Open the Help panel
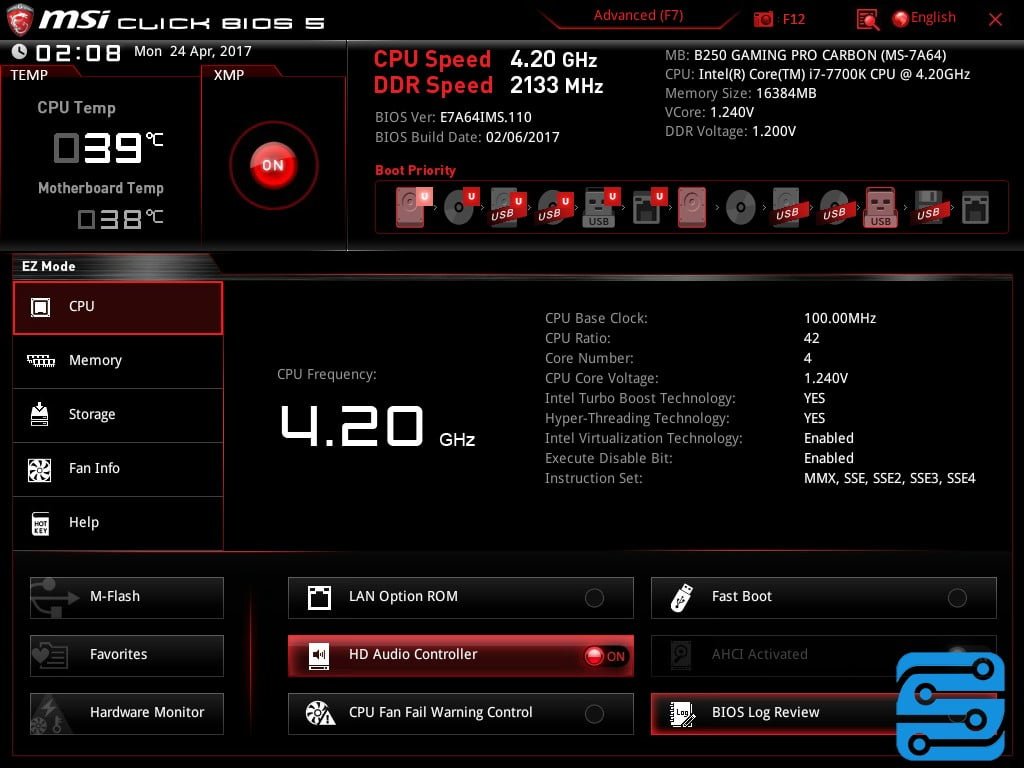The height and width of the screenshot is (768, 1024). [x=117, y=522]
